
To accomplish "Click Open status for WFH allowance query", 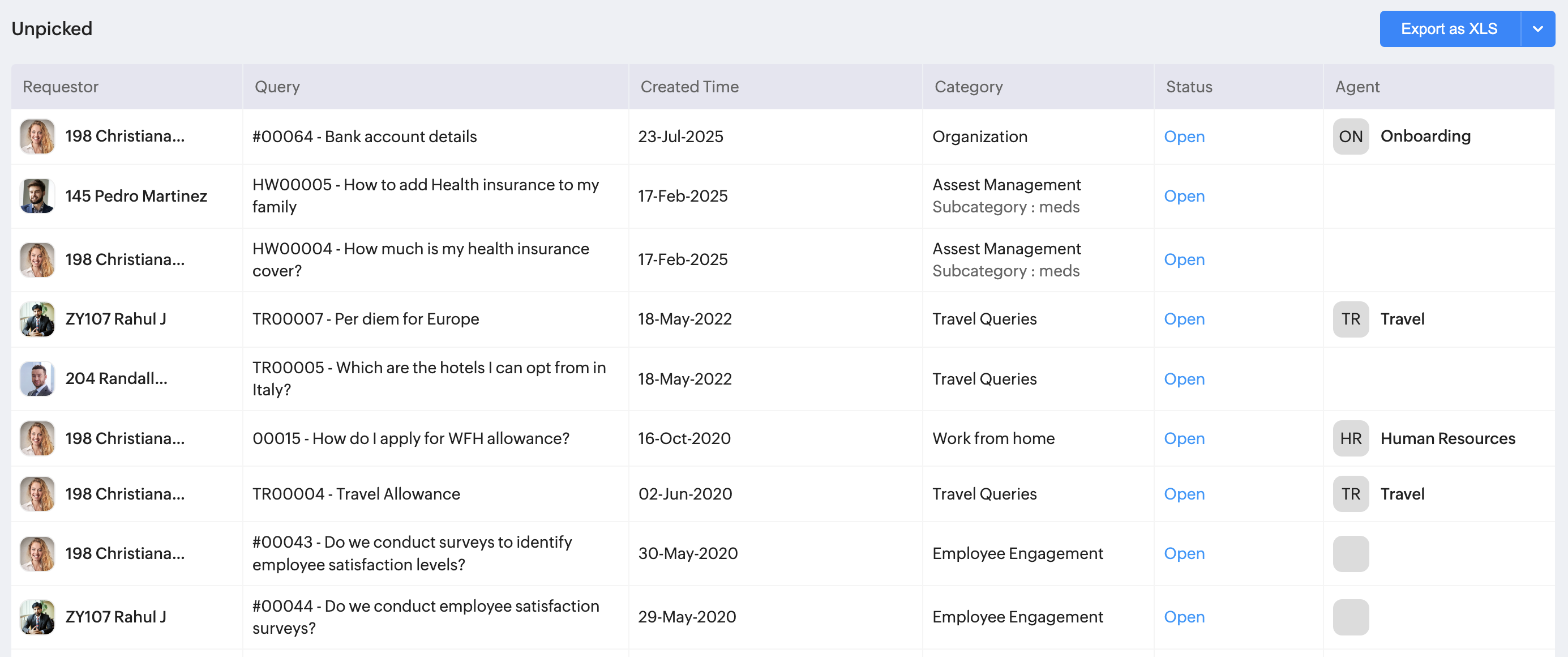I will tap(1184, 438).
